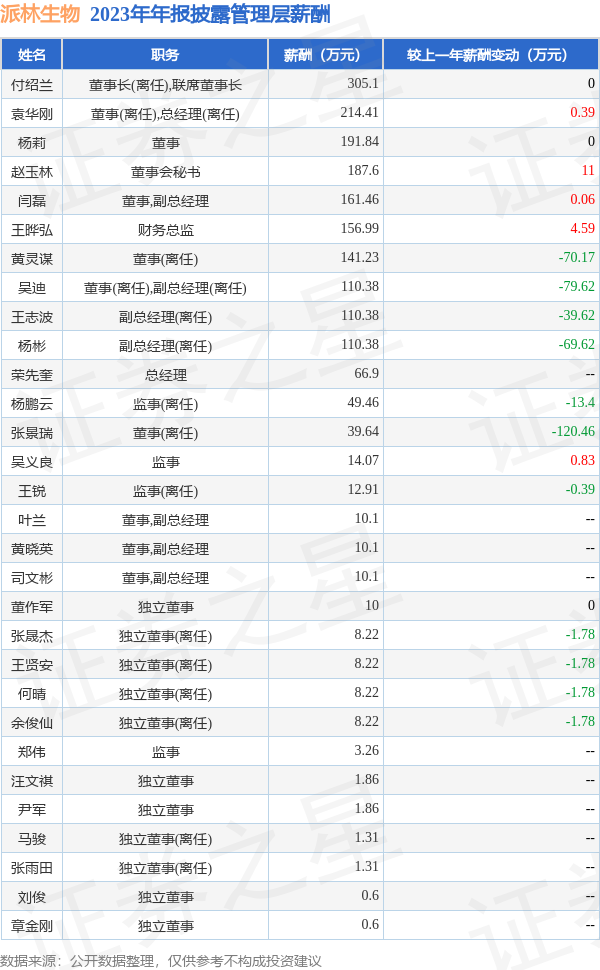Select the name cell 张晟杰
This screenshot has width=600, height=970.
(x=32, y=637)
